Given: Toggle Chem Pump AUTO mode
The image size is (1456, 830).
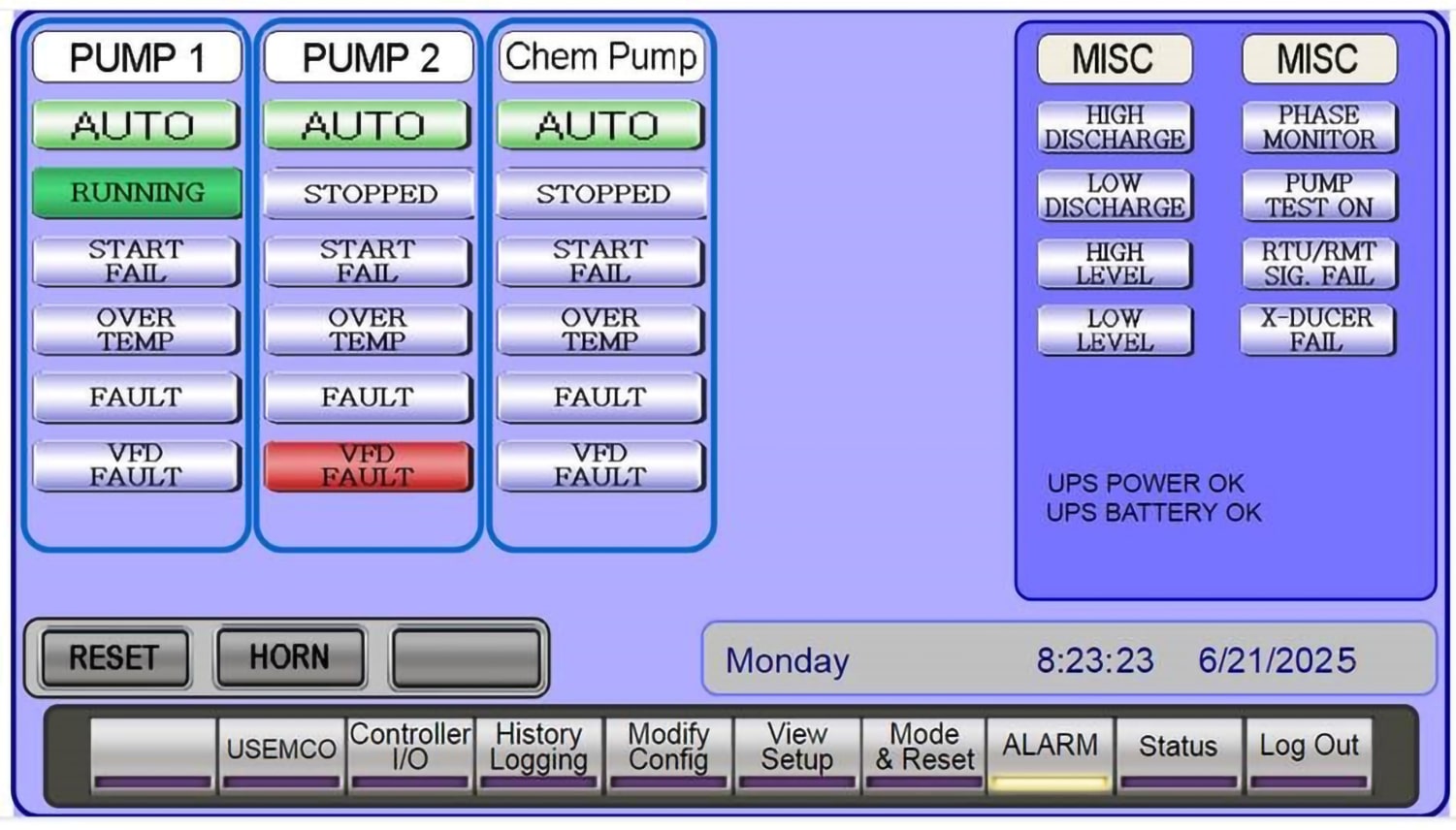Looking at the screenshot, I should pyautogui.click(x=600, y=125).
